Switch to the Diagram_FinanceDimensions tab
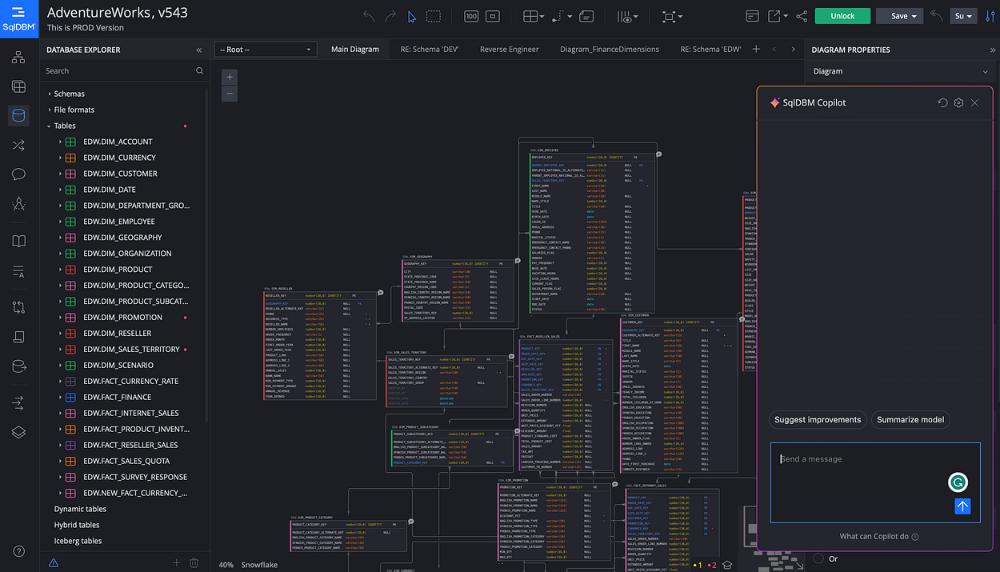 click(x=609, y=49)
